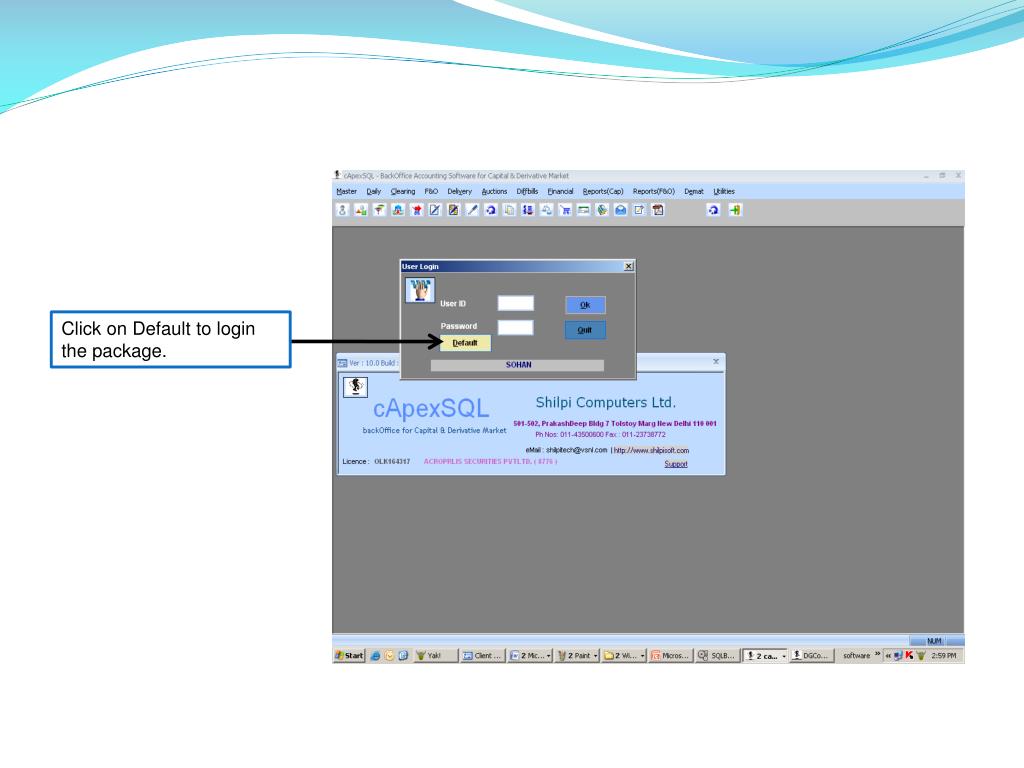
Task: Click the green exit door toolbar icon
Action: click(x=735, y=210)
